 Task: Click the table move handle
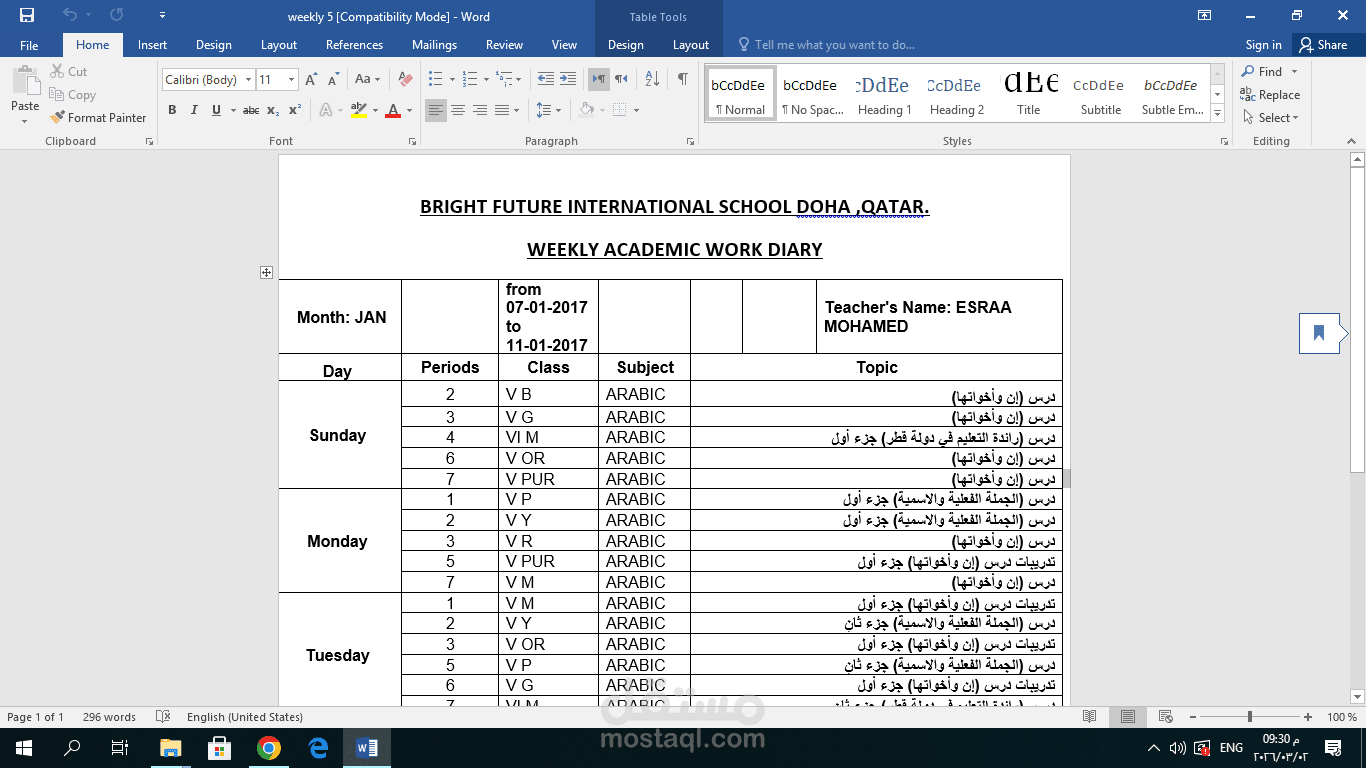click(x=266, y=272)
